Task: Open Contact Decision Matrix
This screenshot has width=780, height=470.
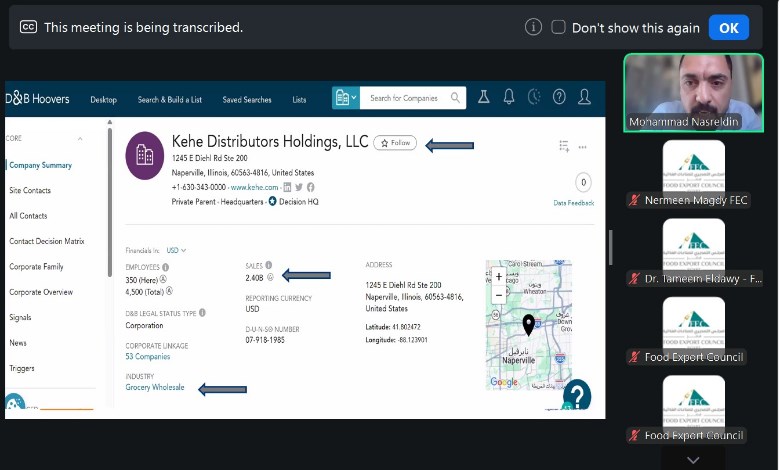Action: (x=47, y=241)
